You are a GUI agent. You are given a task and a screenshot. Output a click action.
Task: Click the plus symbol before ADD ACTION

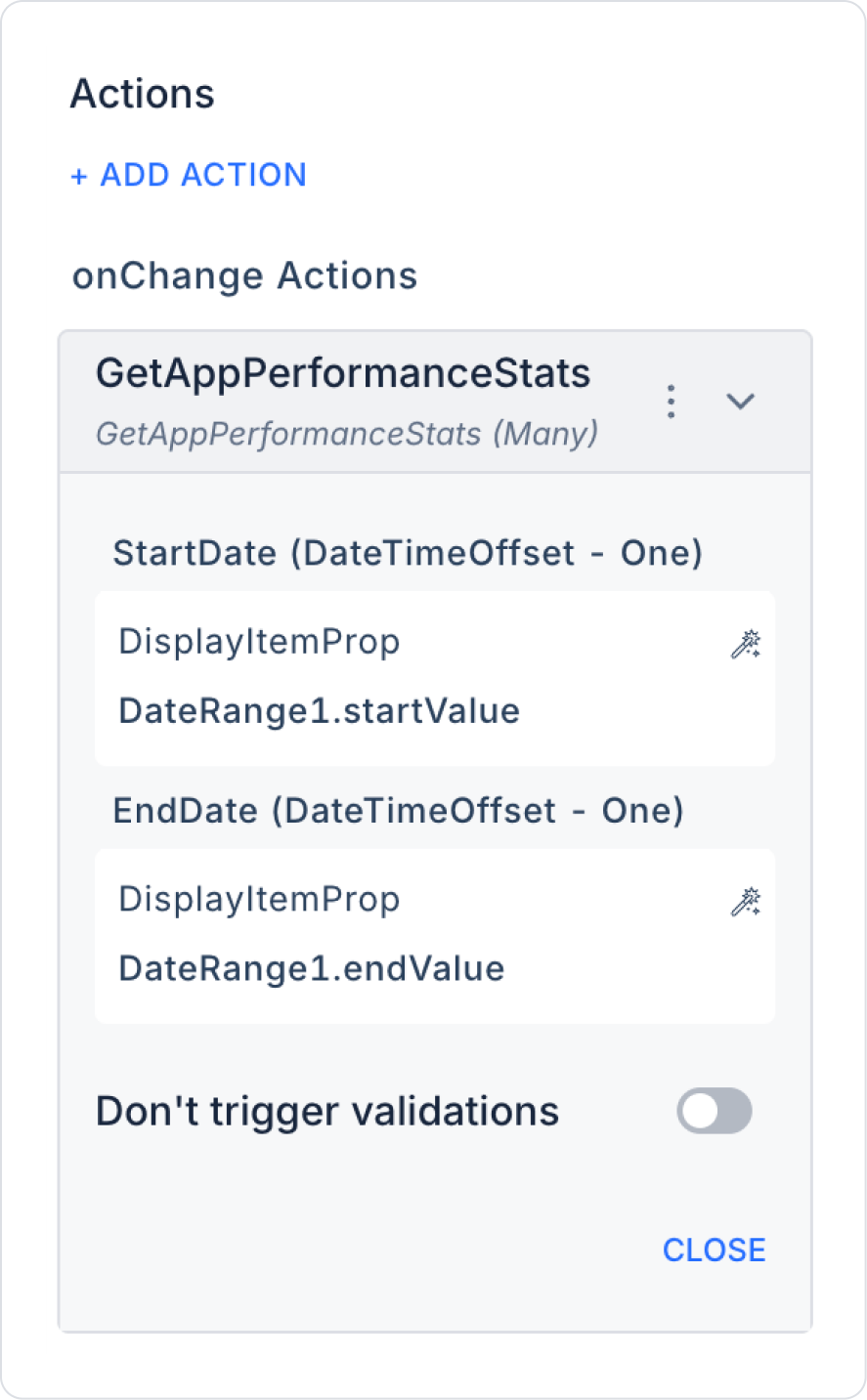[79, 176]
